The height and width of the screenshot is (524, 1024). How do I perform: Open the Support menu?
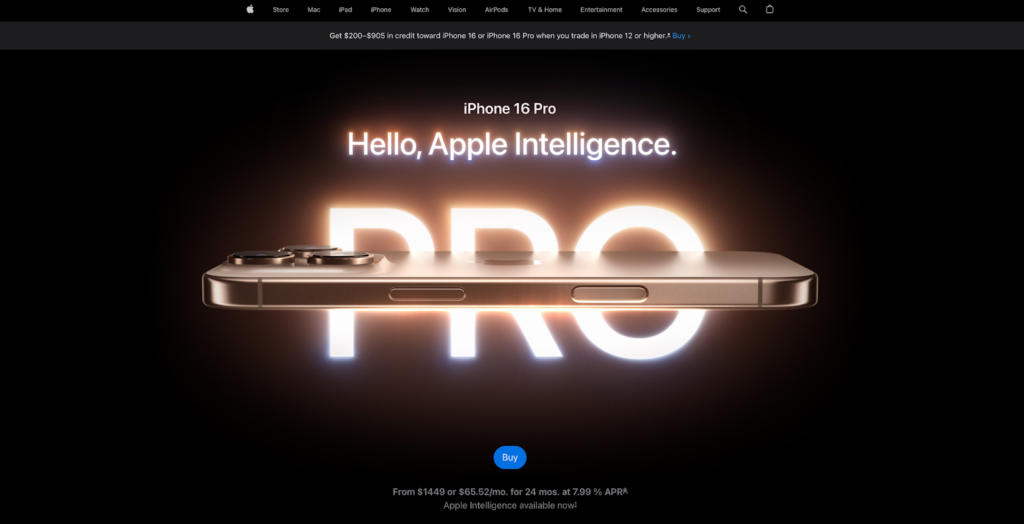708,10
